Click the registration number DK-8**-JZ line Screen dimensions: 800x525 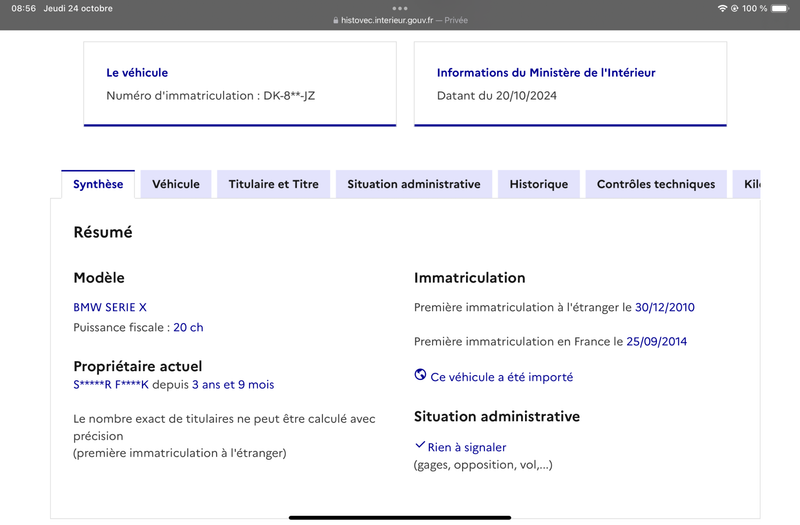(x=211, y=95)
